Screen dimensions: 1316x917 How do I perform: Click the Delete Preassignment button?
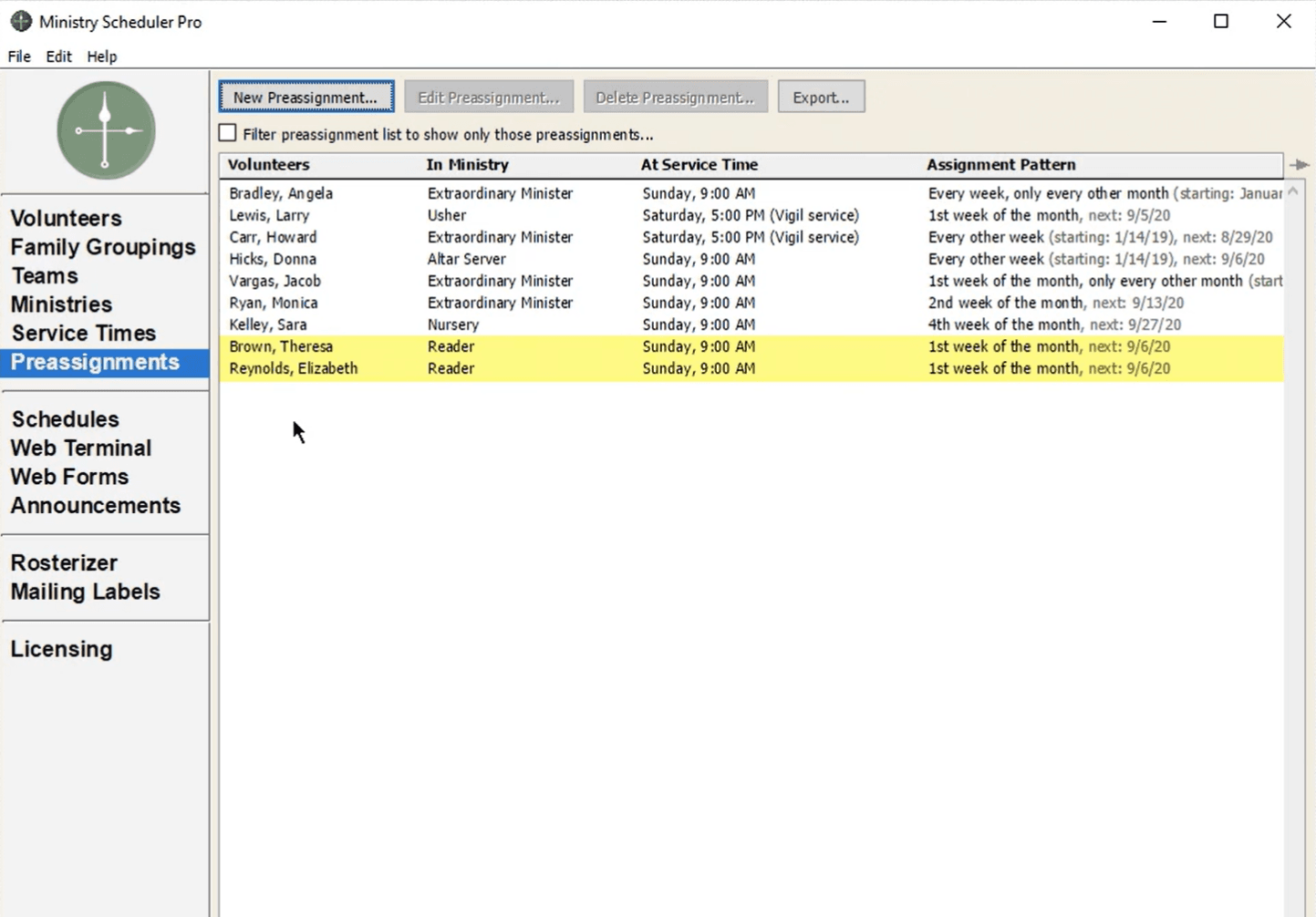(x=676, y=97)
